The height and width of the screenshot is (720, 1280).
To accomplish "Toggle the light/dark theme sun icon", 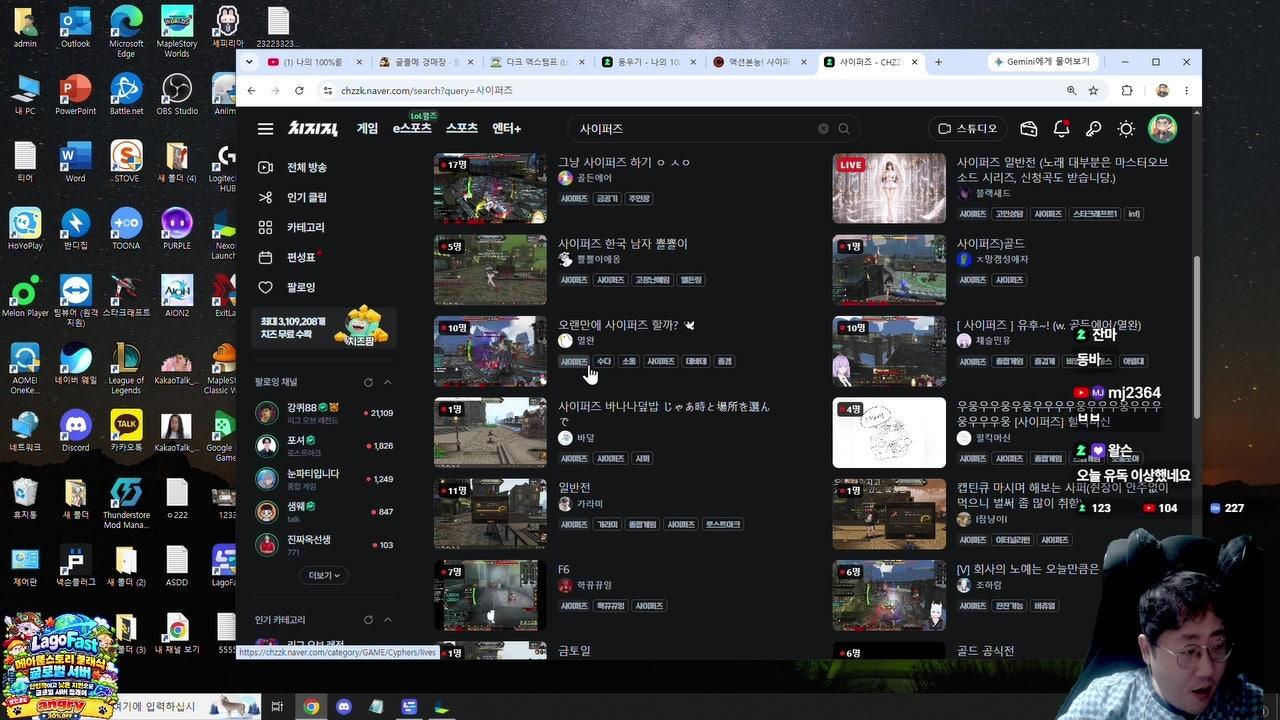I will point(1127,129).
